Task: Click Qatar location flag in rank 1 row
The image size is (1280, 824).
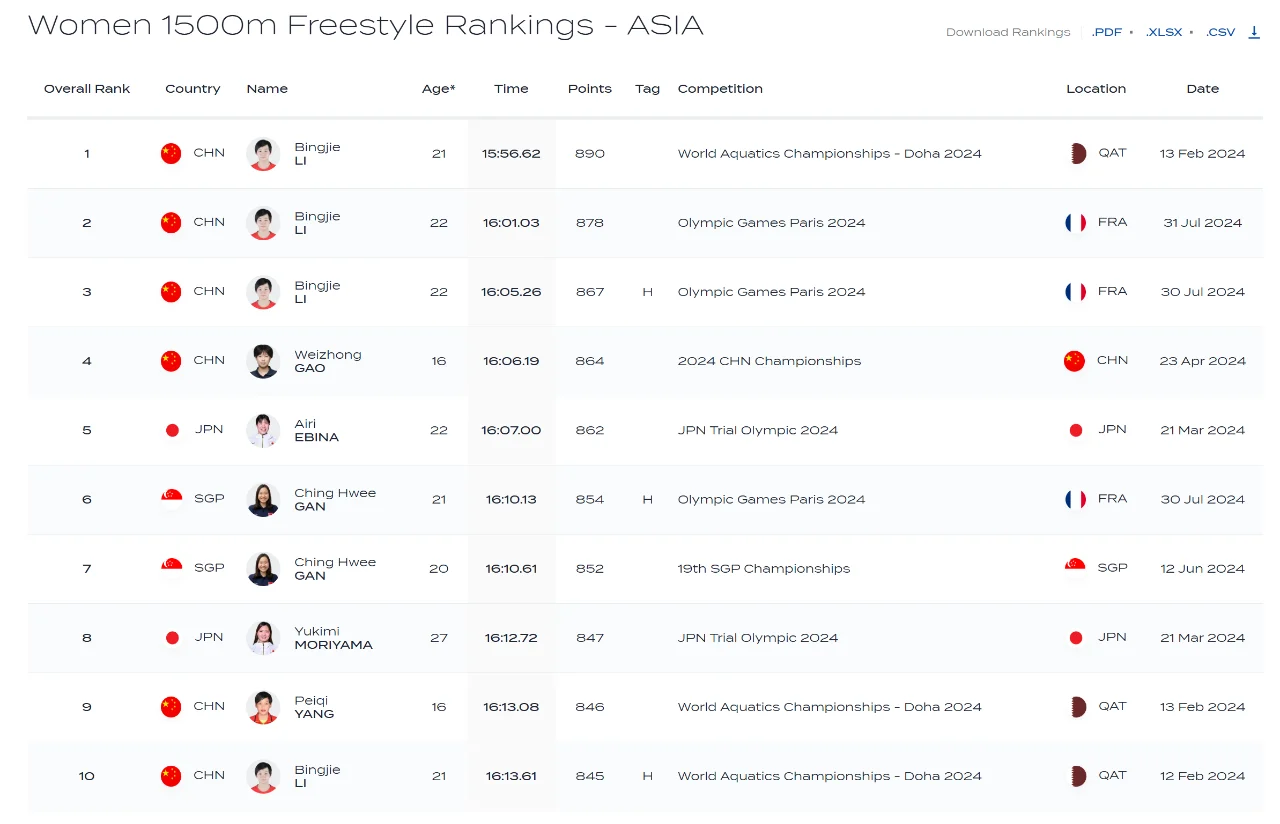Action: (x=1076, y=153)
